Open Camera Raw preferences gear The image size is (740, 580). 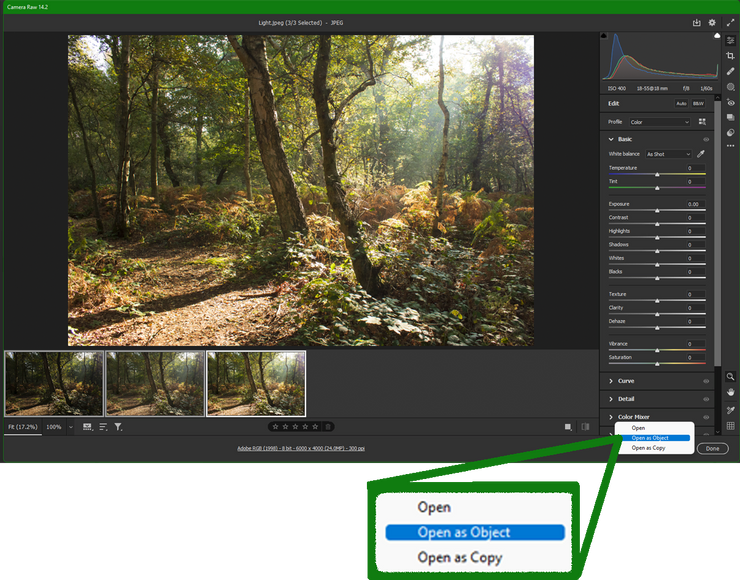coord(712,23)
